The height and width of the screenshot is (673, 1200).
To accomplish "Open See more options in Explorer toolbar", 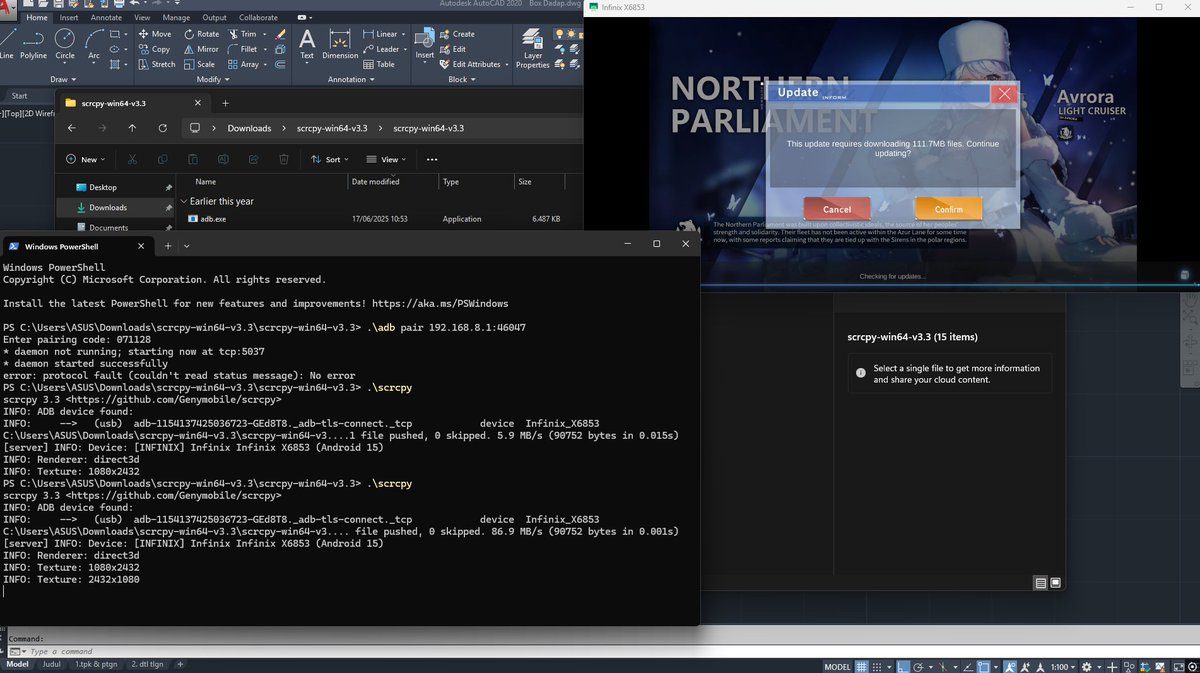I will click(432, 159).
